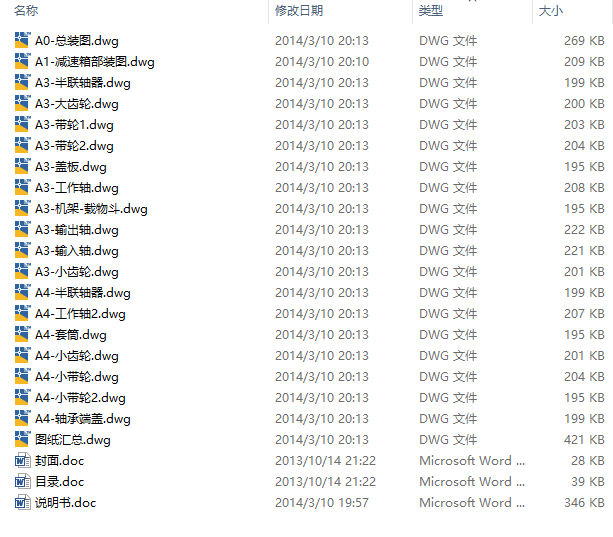Click the Word icon for 封面.doc
613x537 pixels.
(x=22, y=460)
